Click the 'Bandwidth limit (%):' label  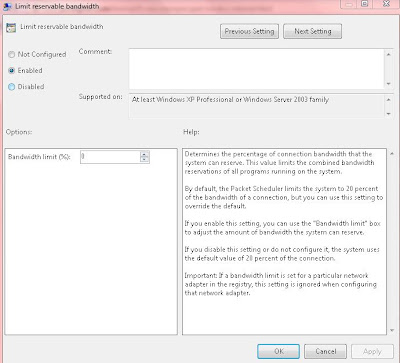point(39,157)
